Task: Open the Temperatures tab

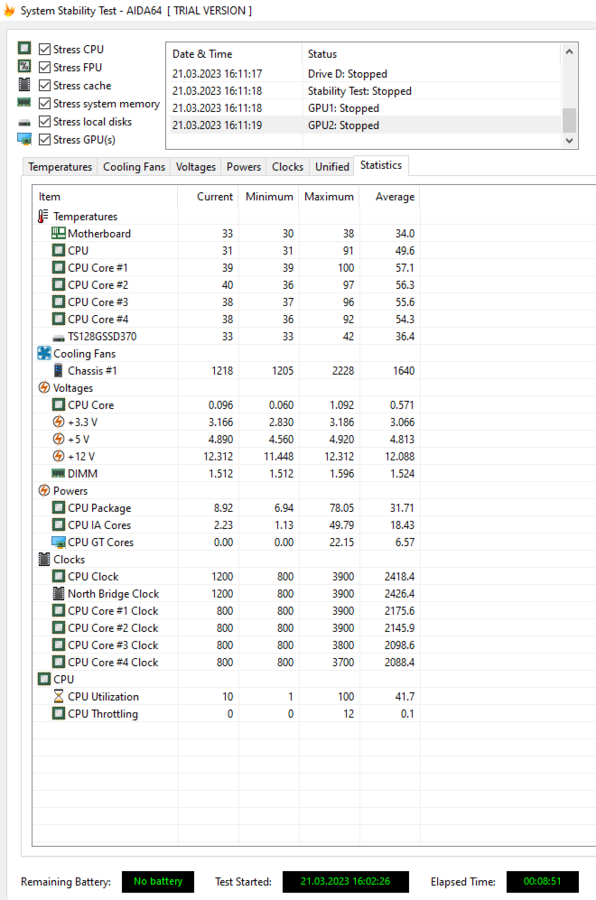Action: [60, 166]
